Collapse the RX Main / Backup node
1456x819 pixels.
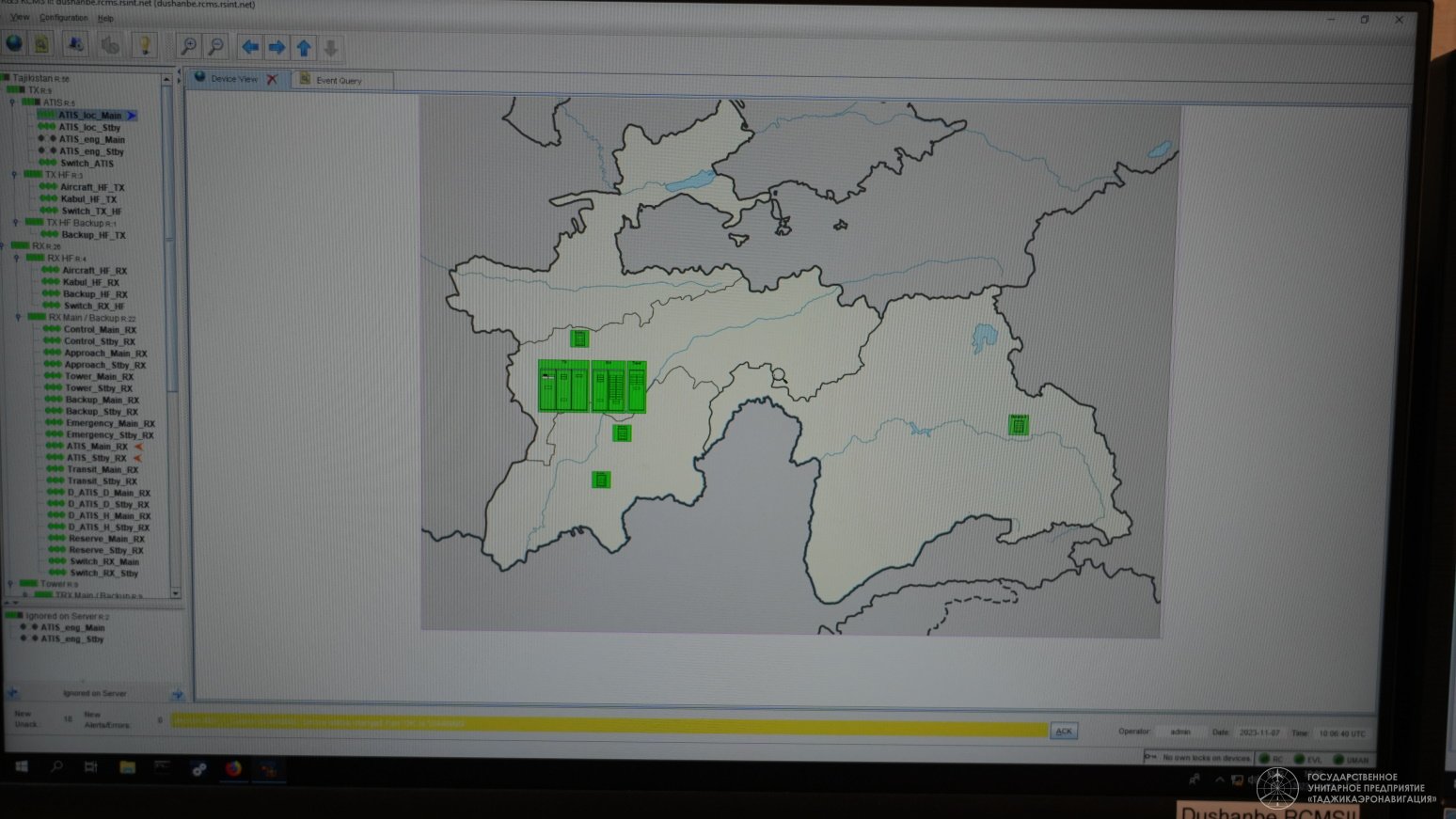coord(19,318)
